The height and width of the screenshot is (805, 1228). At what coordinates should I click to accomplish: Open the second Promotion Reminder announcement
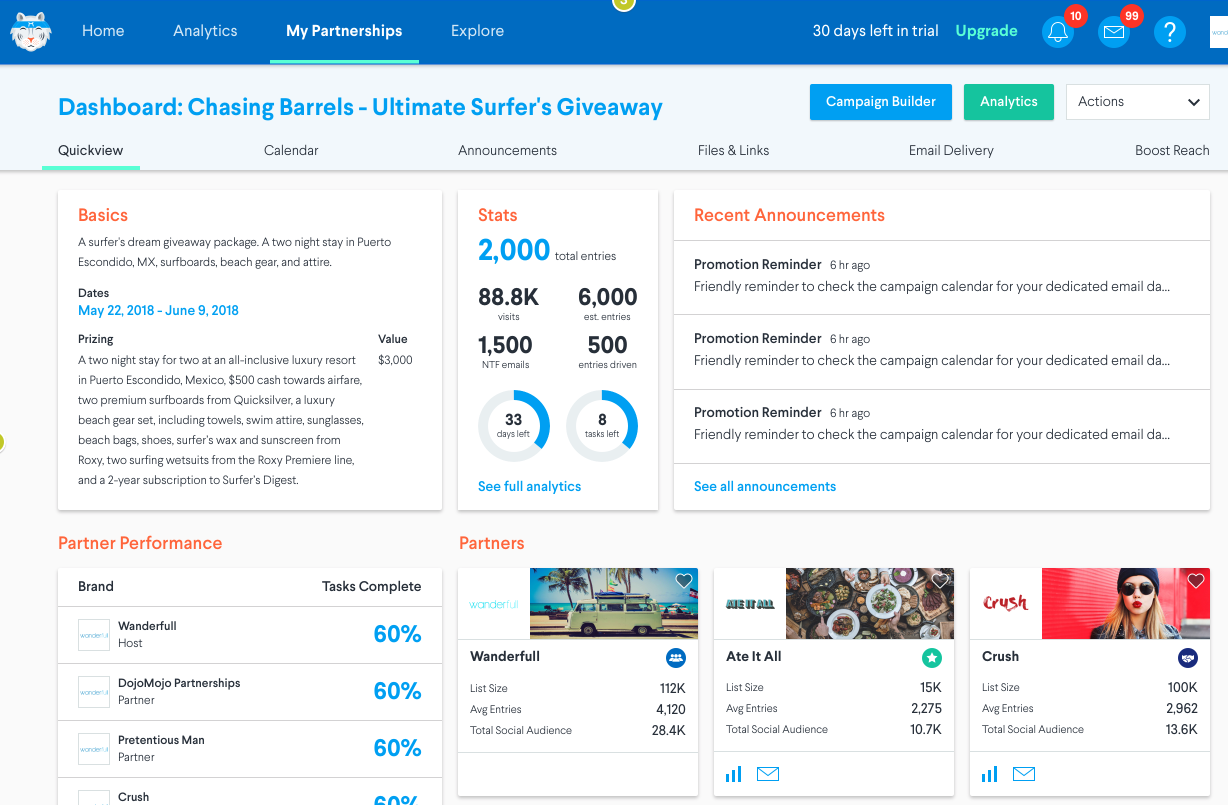(x=941, y=352)
